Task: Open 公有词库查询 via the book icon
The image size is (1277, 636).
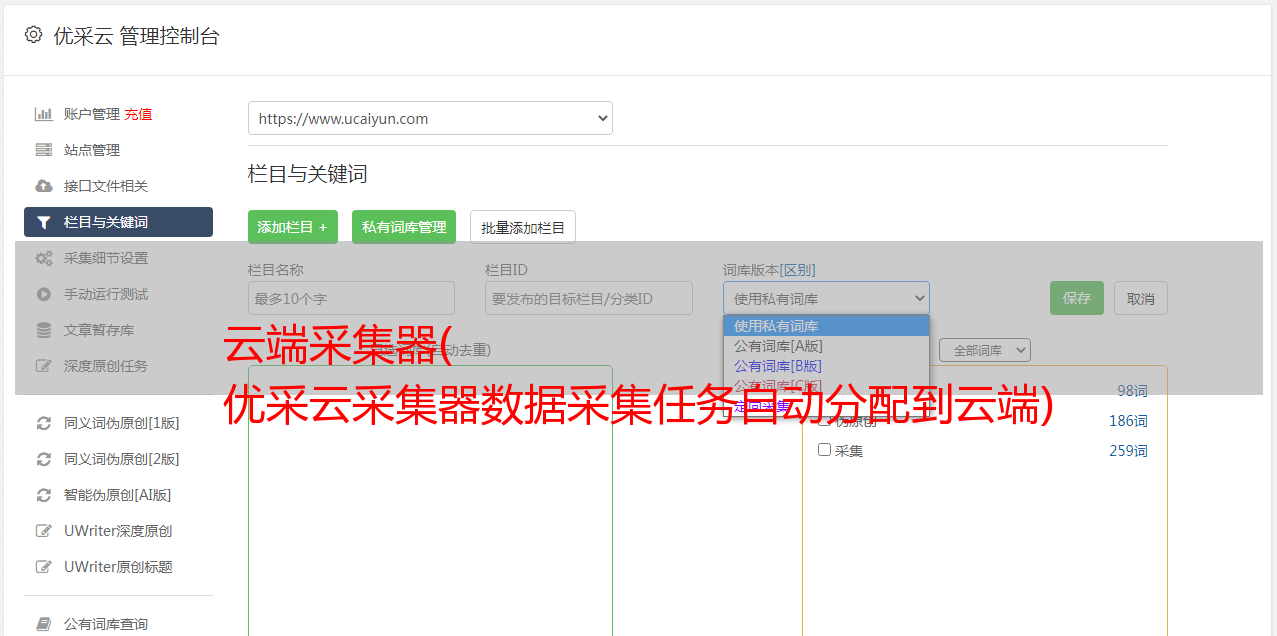Action: click(x=43, y=624)
